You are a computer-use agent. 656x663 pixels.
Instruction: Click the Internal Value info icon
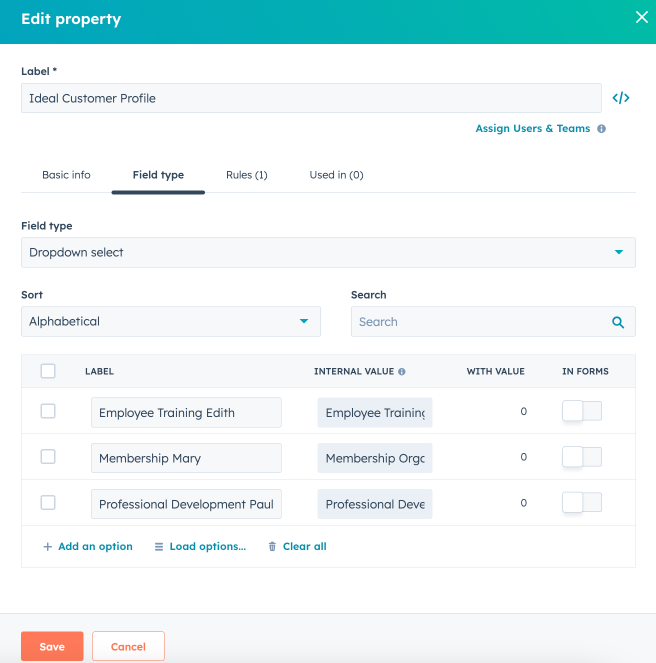coord(402,372)
